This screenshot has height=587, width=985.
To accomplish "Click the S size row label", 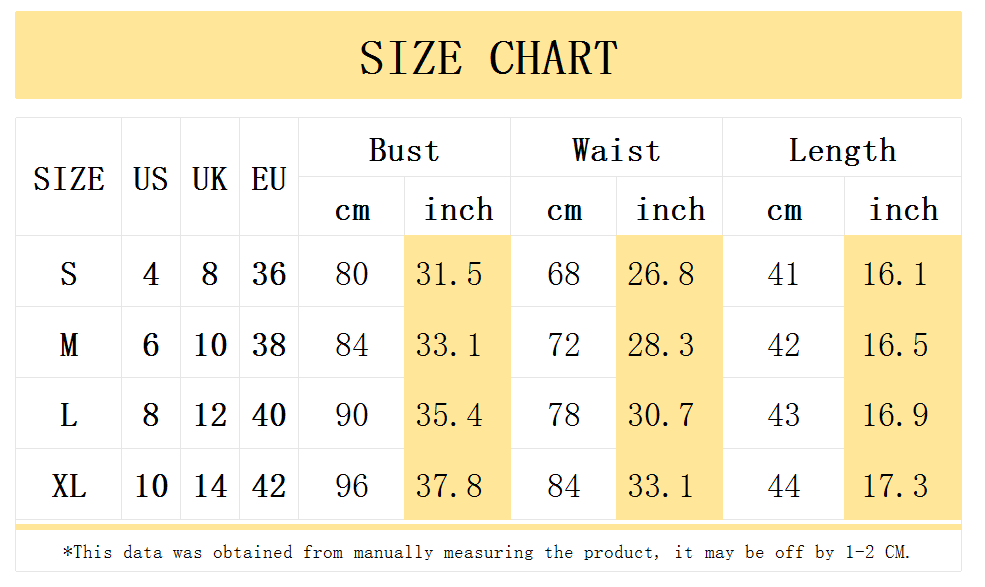I will (68, 272).
